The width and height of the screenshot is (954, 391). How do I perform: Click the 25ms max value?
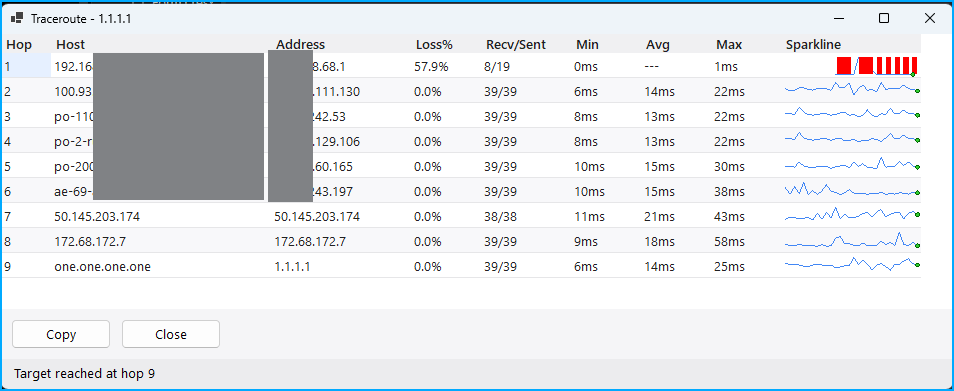tap(730, 266)
